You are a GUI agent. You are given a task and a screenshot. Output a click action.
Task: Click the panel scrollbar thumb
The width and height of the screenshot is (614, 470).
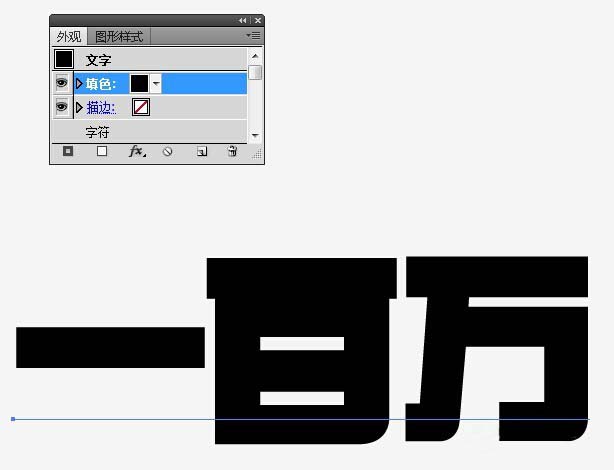coord(255,72)
